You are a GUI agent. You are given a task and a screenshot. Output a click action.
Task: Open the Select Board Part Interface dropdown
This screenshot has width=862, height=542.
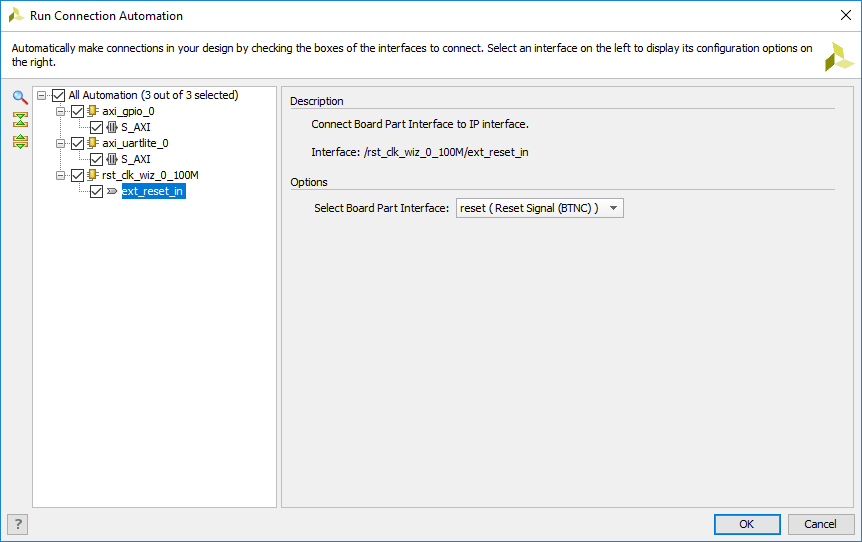[x=540, y=208]
